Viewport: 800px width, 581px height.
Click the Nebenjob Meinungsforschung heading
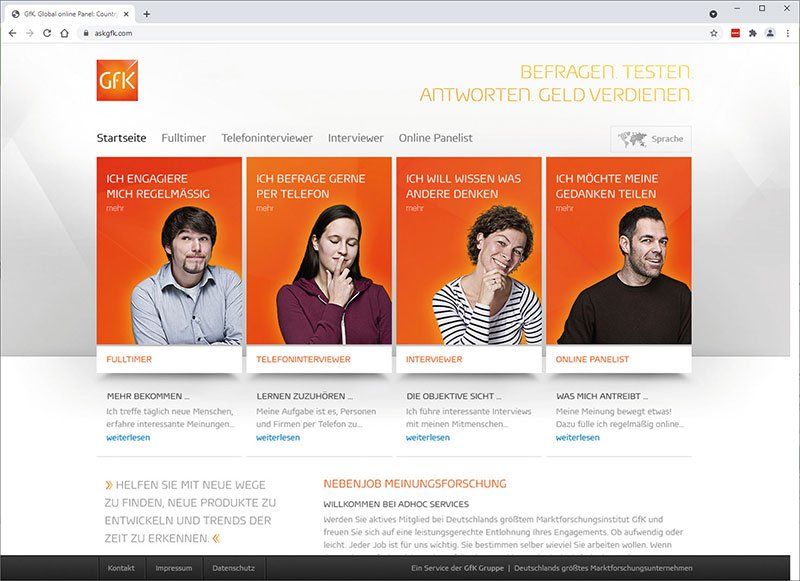pos(415,484)
